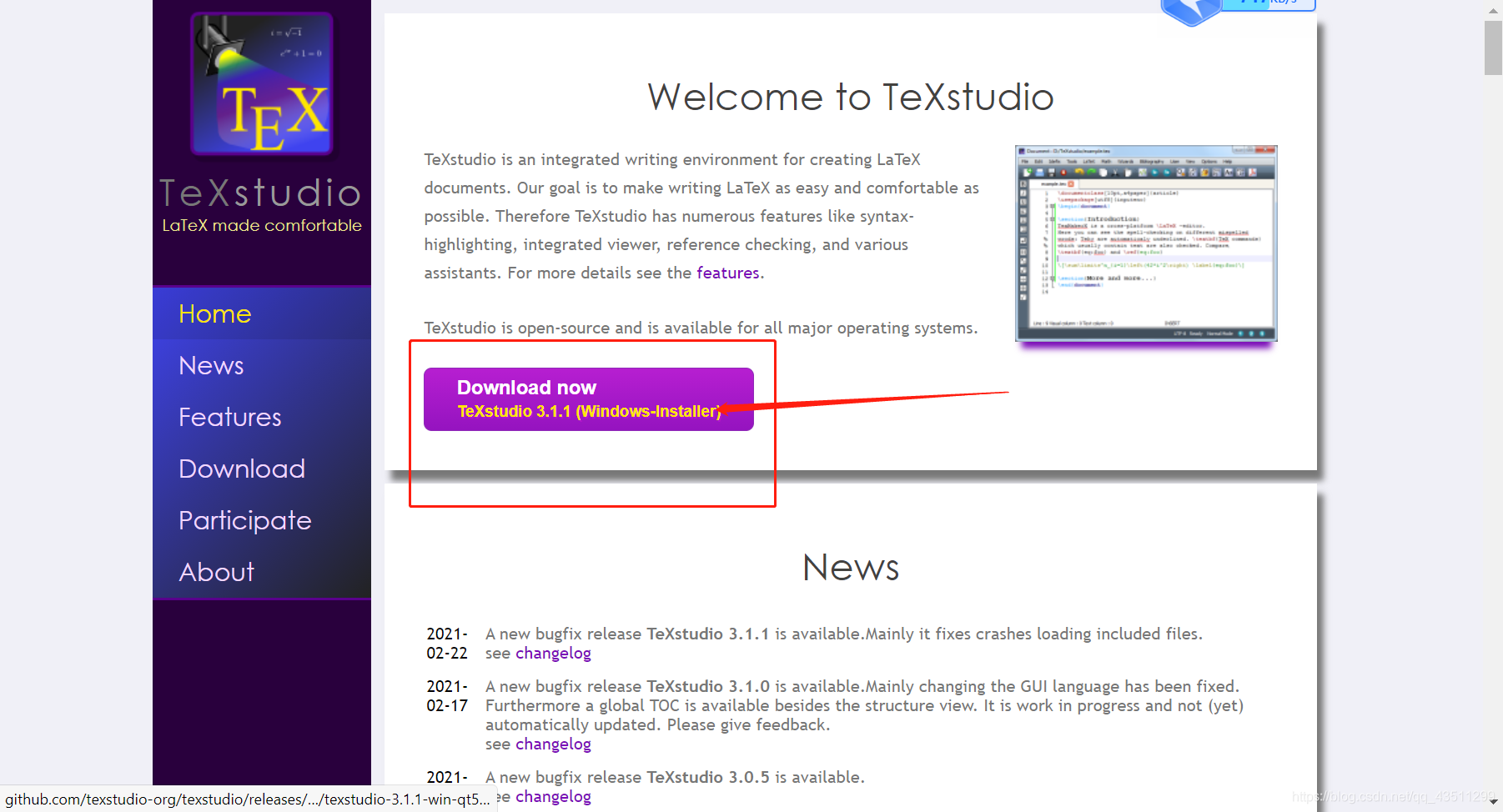This screenshot has height=812, width=1503.
Task: Click the page scrollbar thumb
Action: (1493, 48)
